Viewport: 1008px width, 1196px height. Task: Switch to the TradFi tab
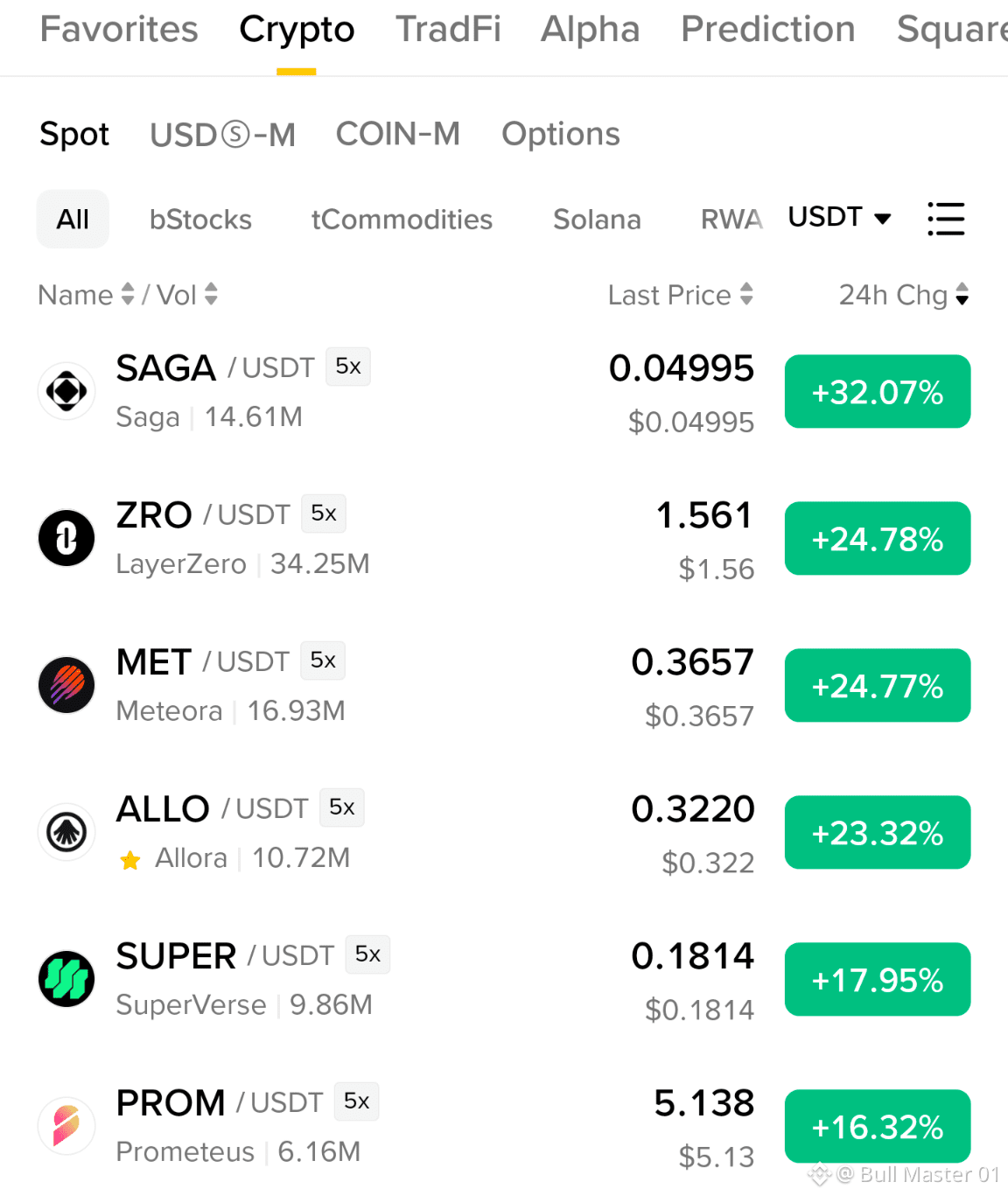pos(448,30)
